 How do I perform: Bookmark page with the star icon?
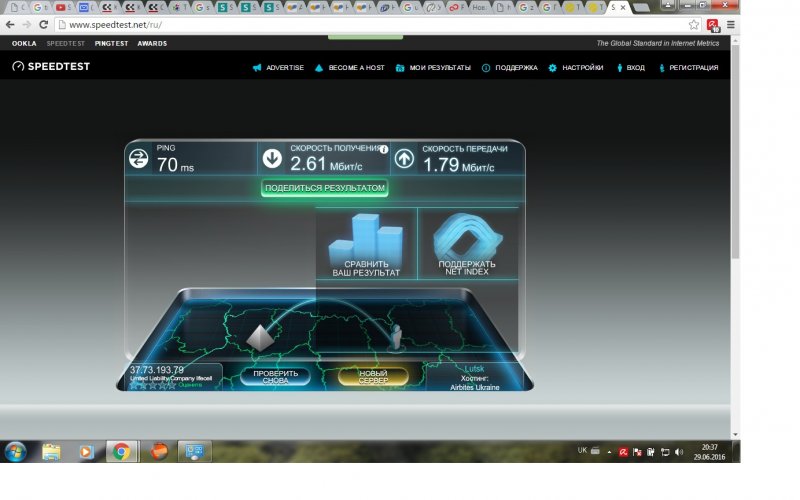tap(693, 24)
